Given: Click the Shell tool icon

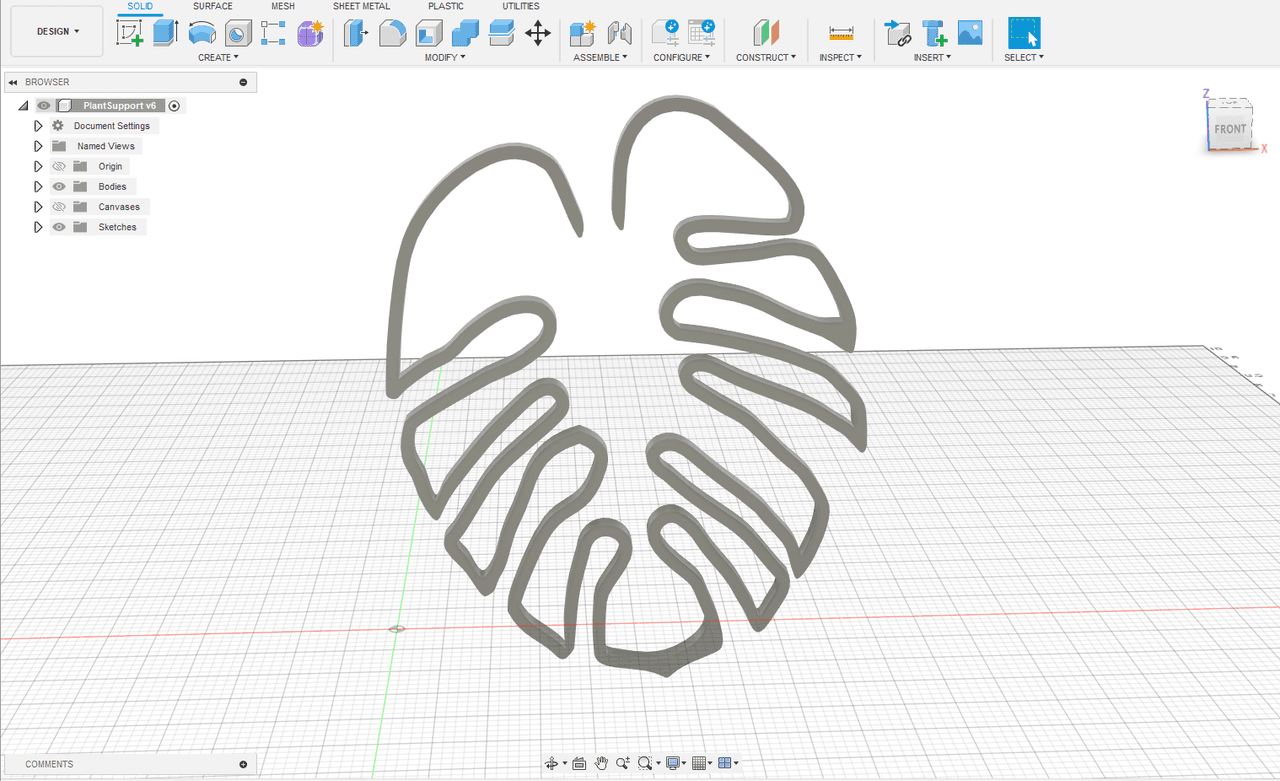Looking at the screenshot, I should pyautogui.click(x=429, y=33).
